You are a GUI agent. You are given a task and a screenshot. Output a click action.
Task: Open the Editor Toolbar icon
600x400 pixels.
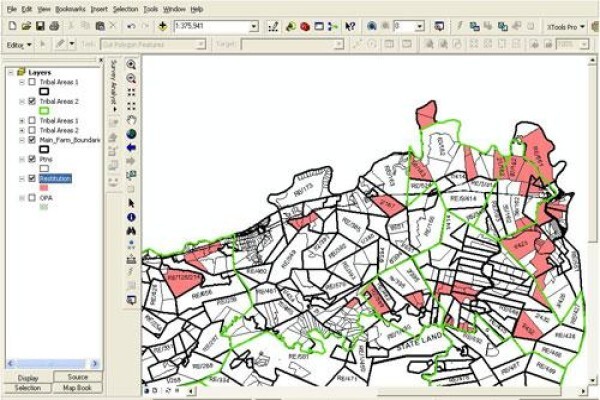(x=273, y=26)
